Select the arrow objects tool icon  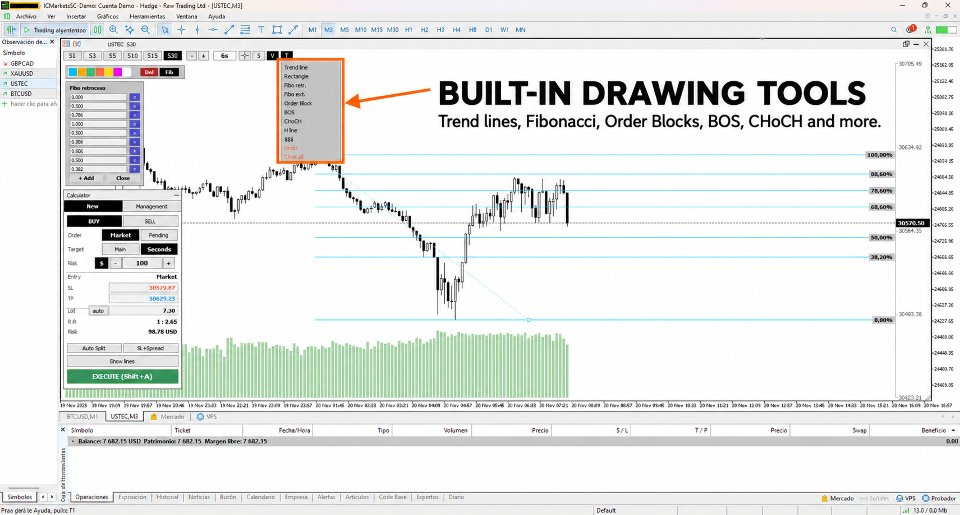(x=293, y=29)
